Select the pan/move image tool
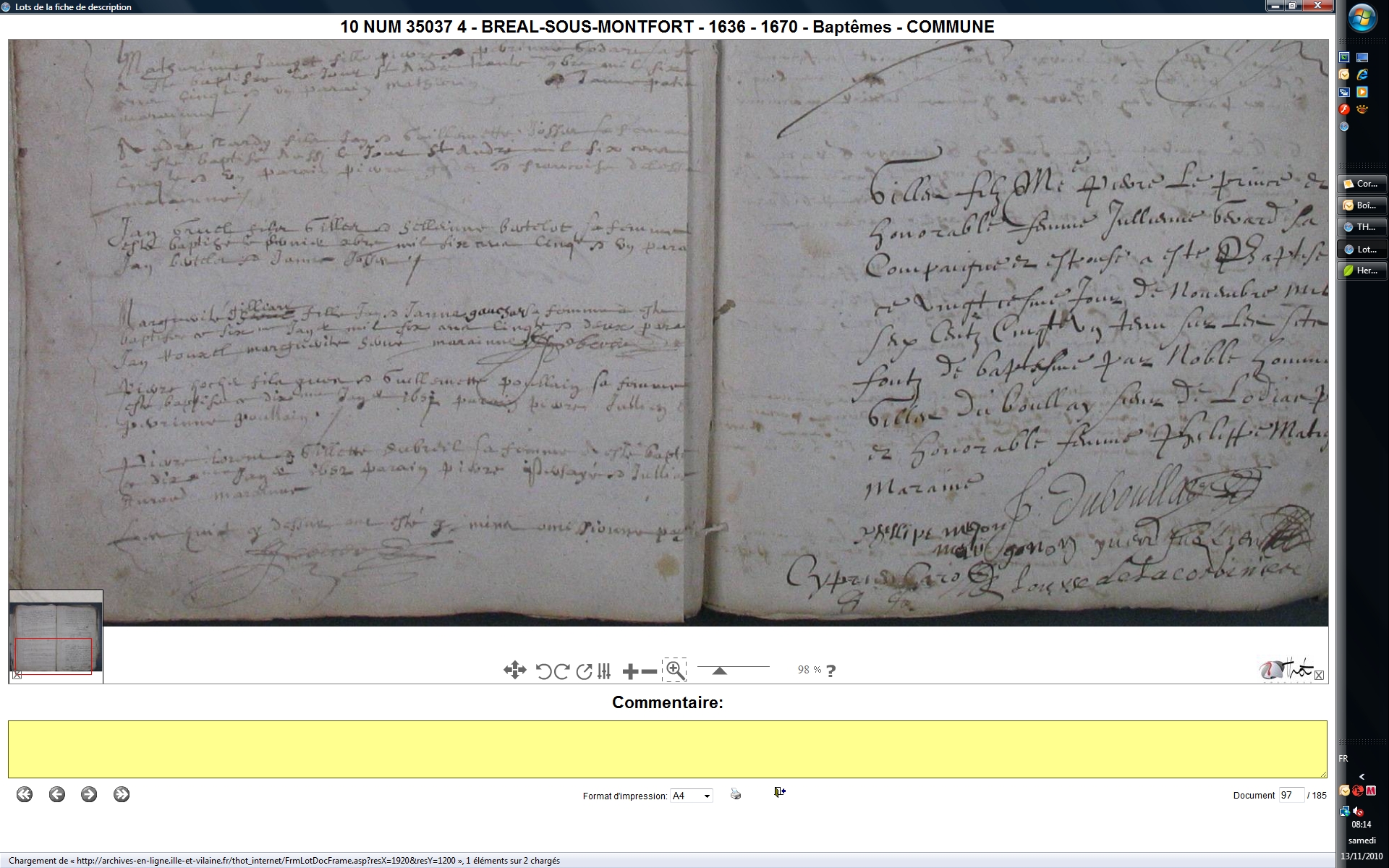Image resolution: width=1389 pixels, height=868 pixels. click(x=514, y=671)
